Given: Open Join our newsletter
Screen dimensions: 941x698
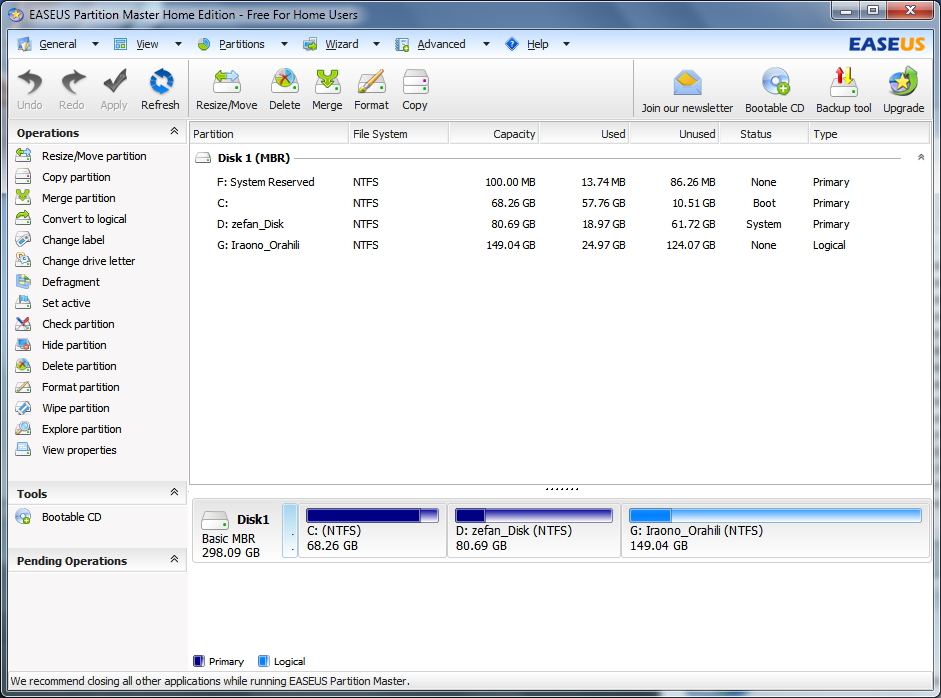Looking at the screenshot, I should 687,90.
